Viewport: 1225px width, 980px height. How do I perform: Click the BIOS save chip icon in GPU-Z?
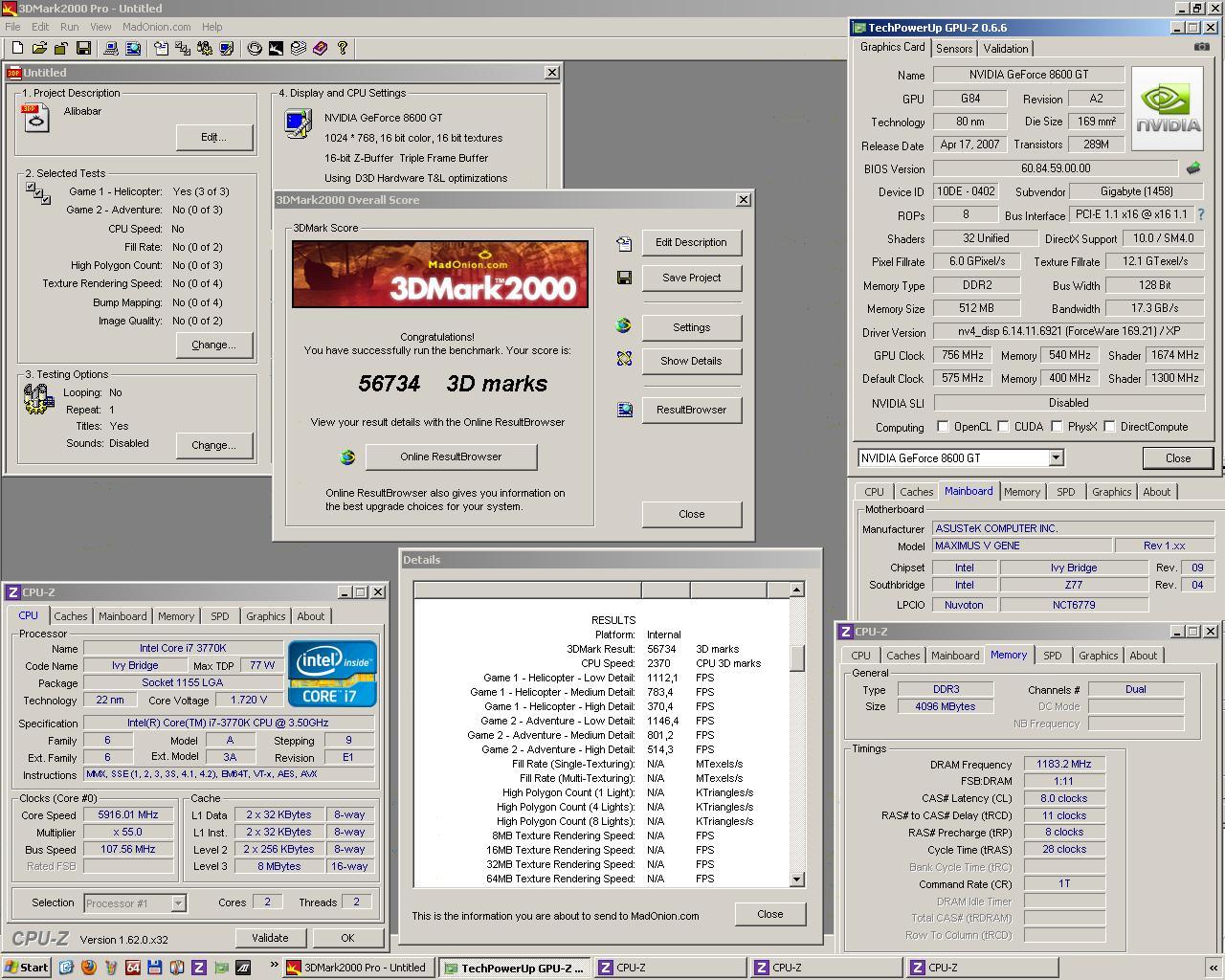[x=1193, y=167]
